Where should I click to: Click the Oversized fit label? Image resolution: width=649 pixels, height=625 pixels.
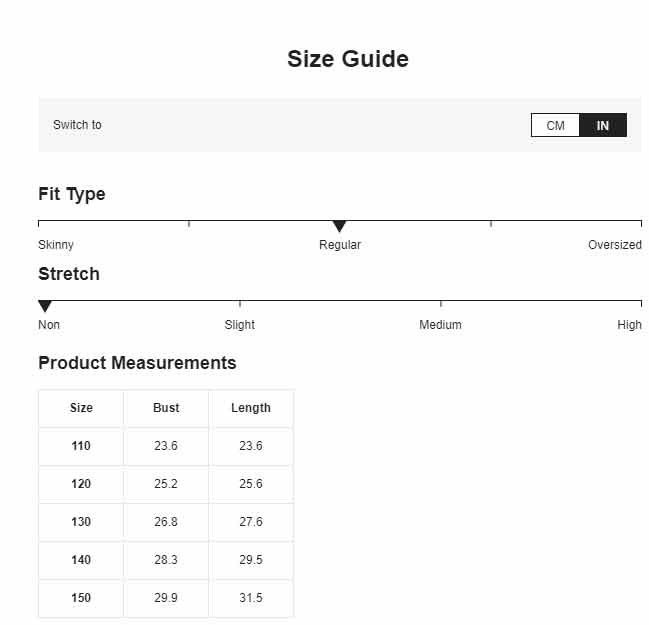tap(614, 245)
